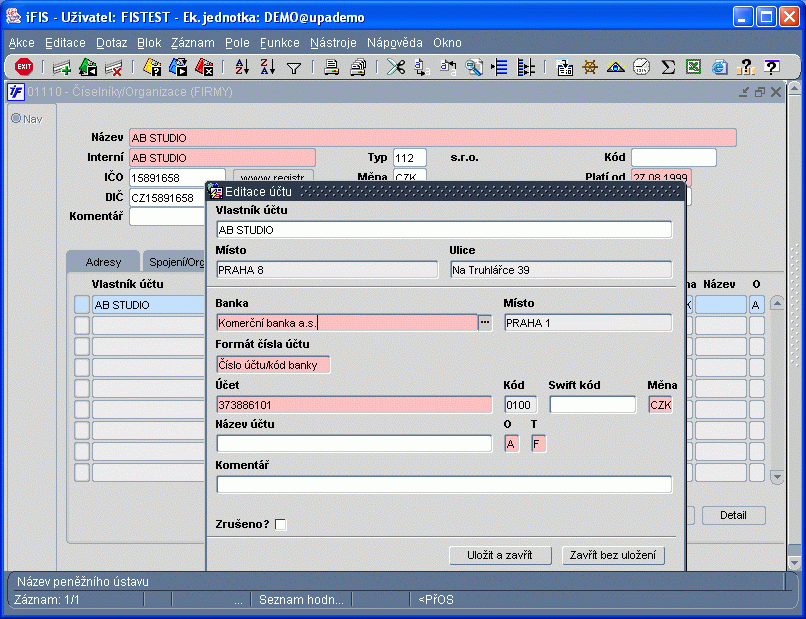Image resolution: width=806 pixels, height=619 pixels.
Task: Click the filter funnel icon
Action: pyautogui.click(x=294, y=67)
